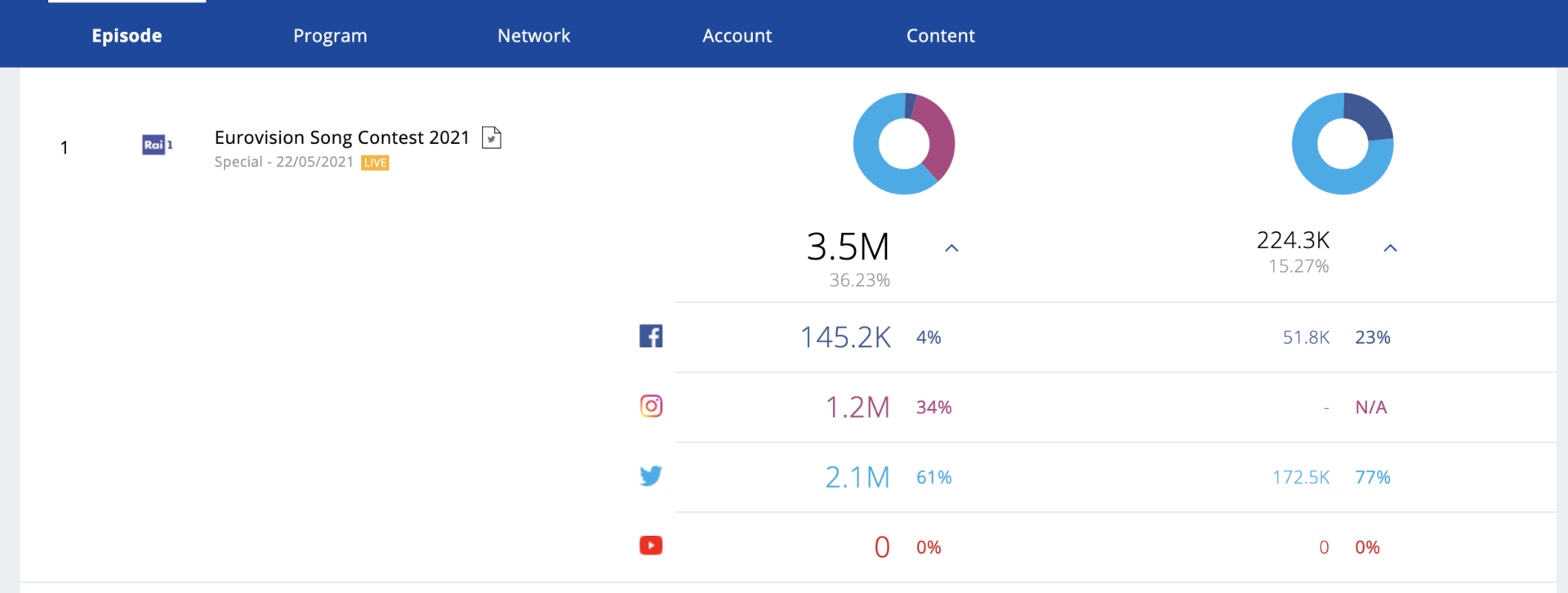
Task: Click Twitter value 2.1M
Action: [x=857, y=477]
